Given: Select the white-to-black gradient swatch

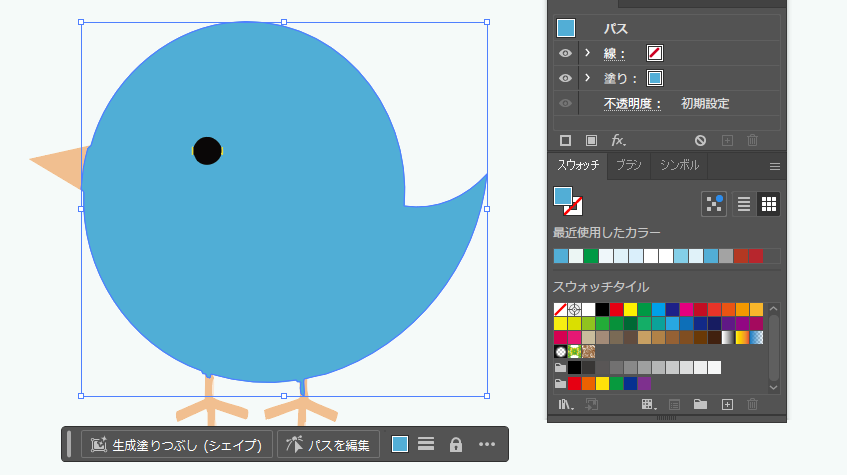Looking at the screenshot, I should [728, 338].
